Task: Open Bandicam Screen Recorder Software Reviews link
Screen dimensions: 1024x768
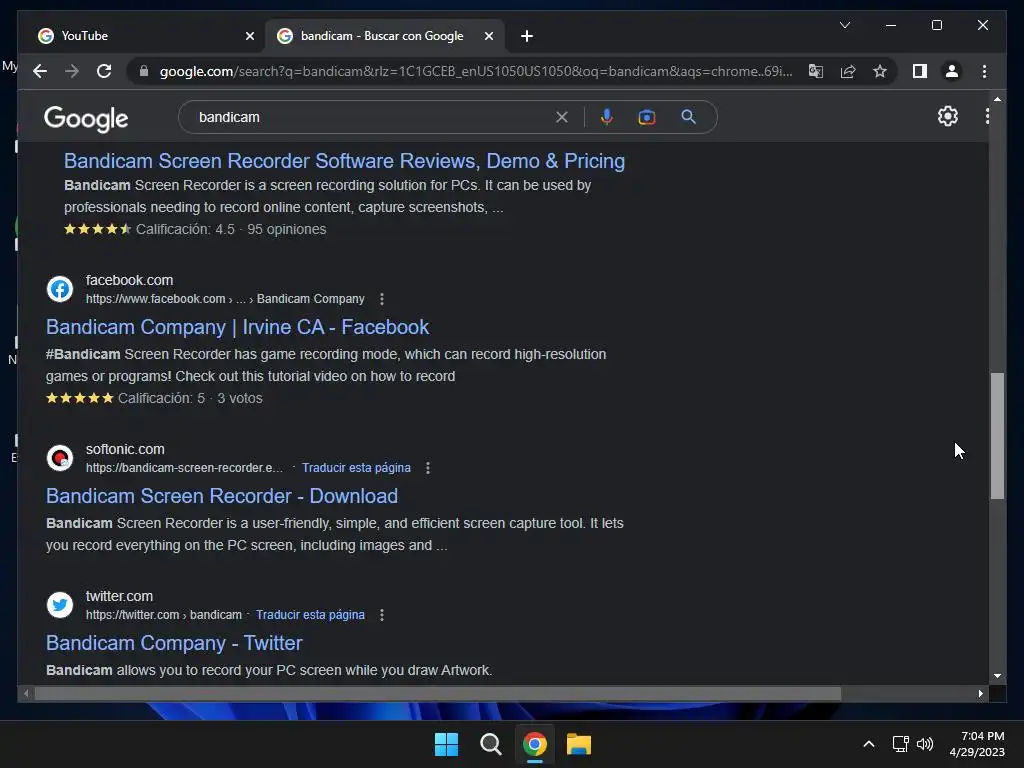Action: (344, 161)
